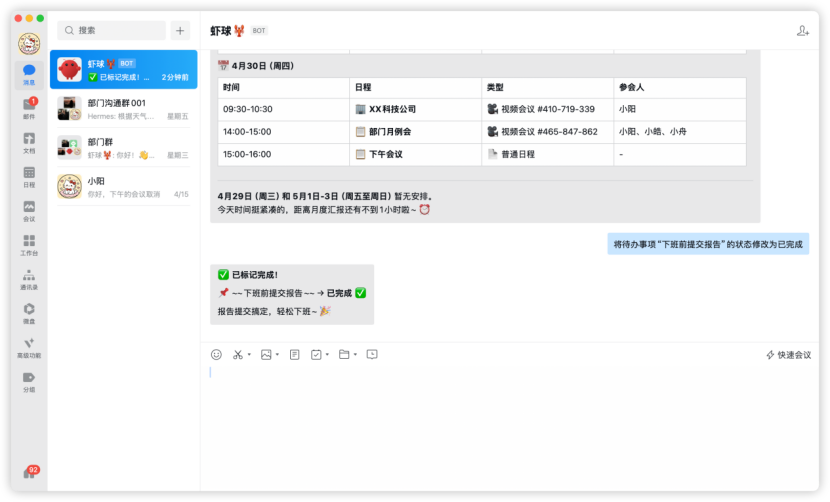The height and width of the screenshot is (502, 830).
Task: Open the 工作台 (Workbench) sidebar icon
Action: click(x=29, y=245)
